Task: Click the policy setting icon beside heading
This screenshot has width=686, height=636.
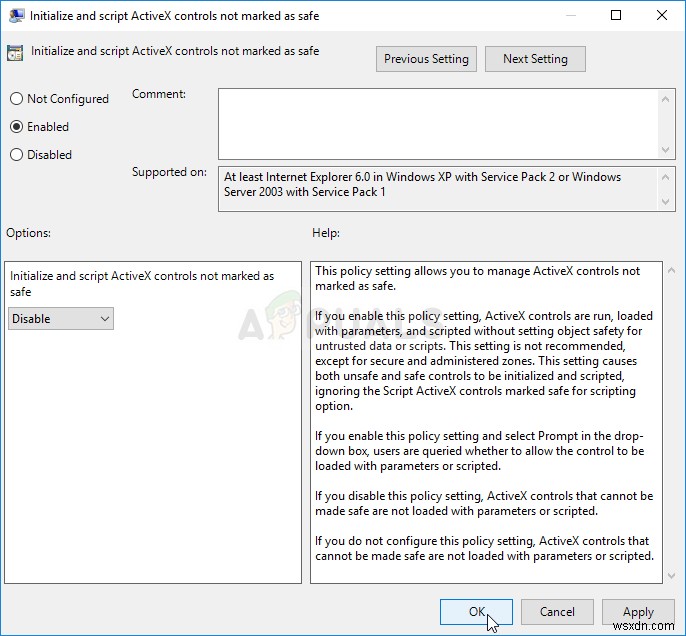Action: click(15, 53)
